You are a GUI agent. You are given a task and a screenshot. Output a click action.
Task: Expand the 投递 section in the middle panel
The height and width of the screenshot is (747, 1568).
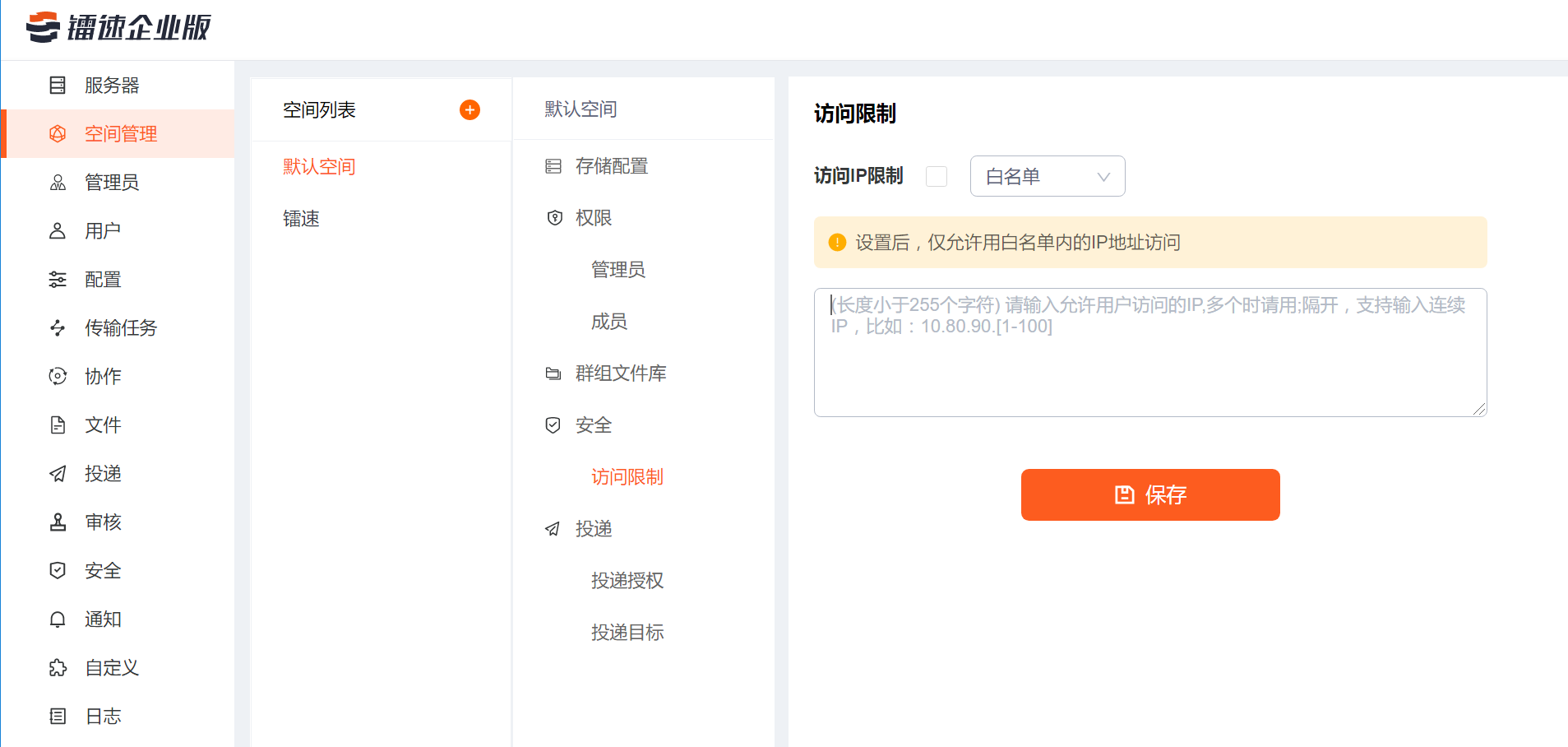593,529
